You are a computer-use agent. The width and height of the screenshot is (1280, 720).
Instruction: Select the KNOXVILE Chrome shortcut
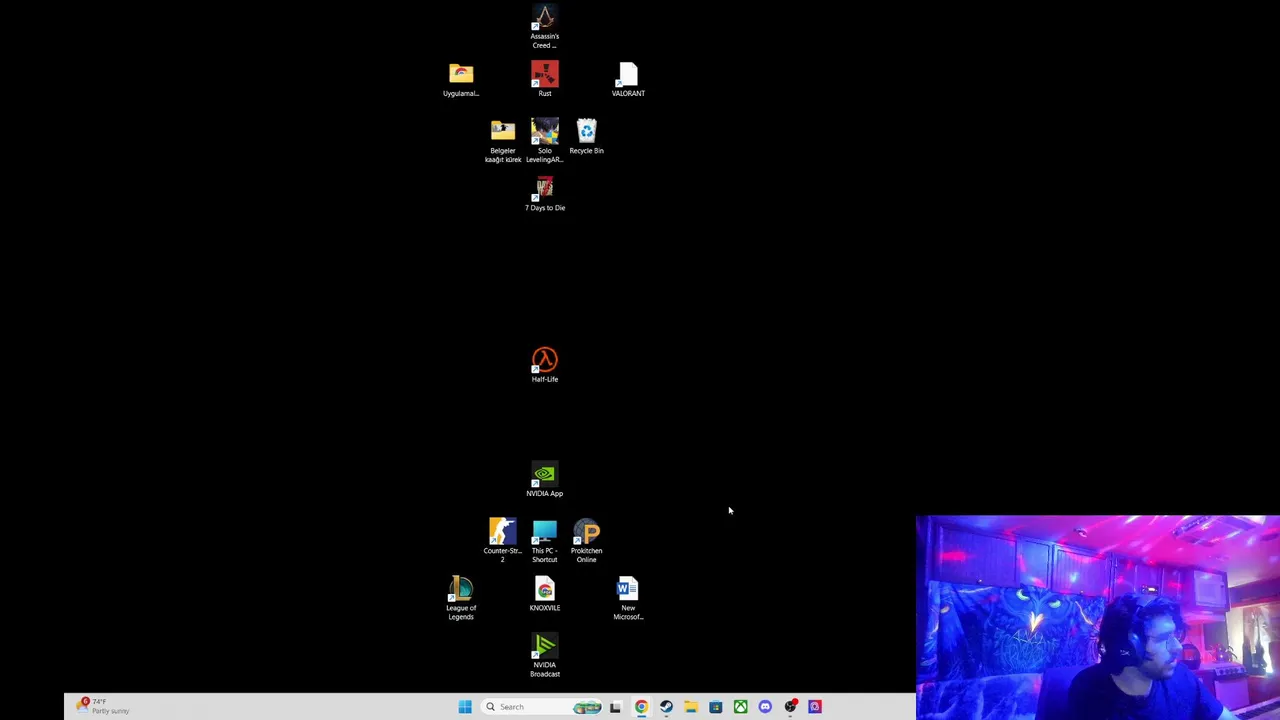[544, 594]
